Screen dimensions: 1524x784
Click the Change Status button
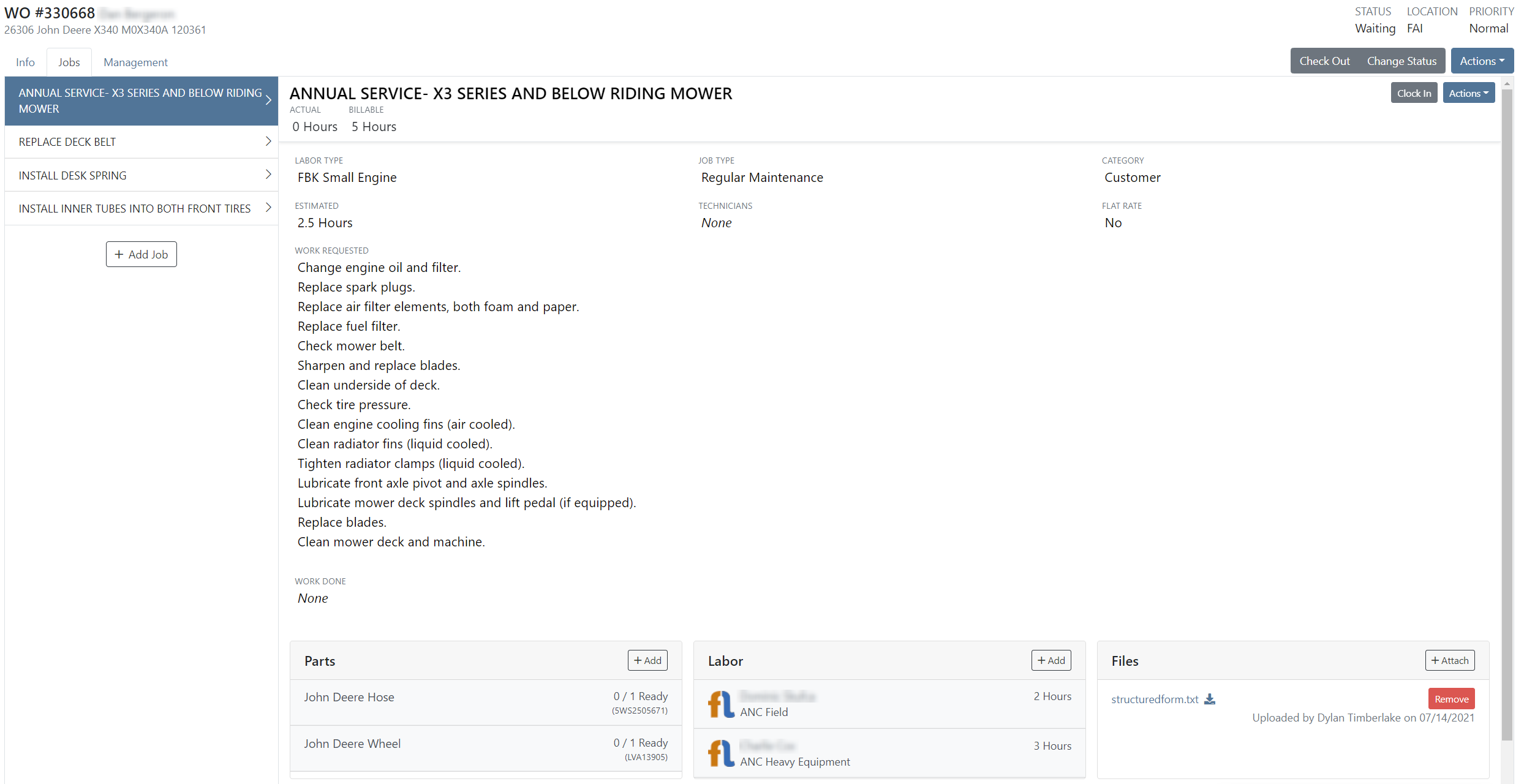[1401, 61]
